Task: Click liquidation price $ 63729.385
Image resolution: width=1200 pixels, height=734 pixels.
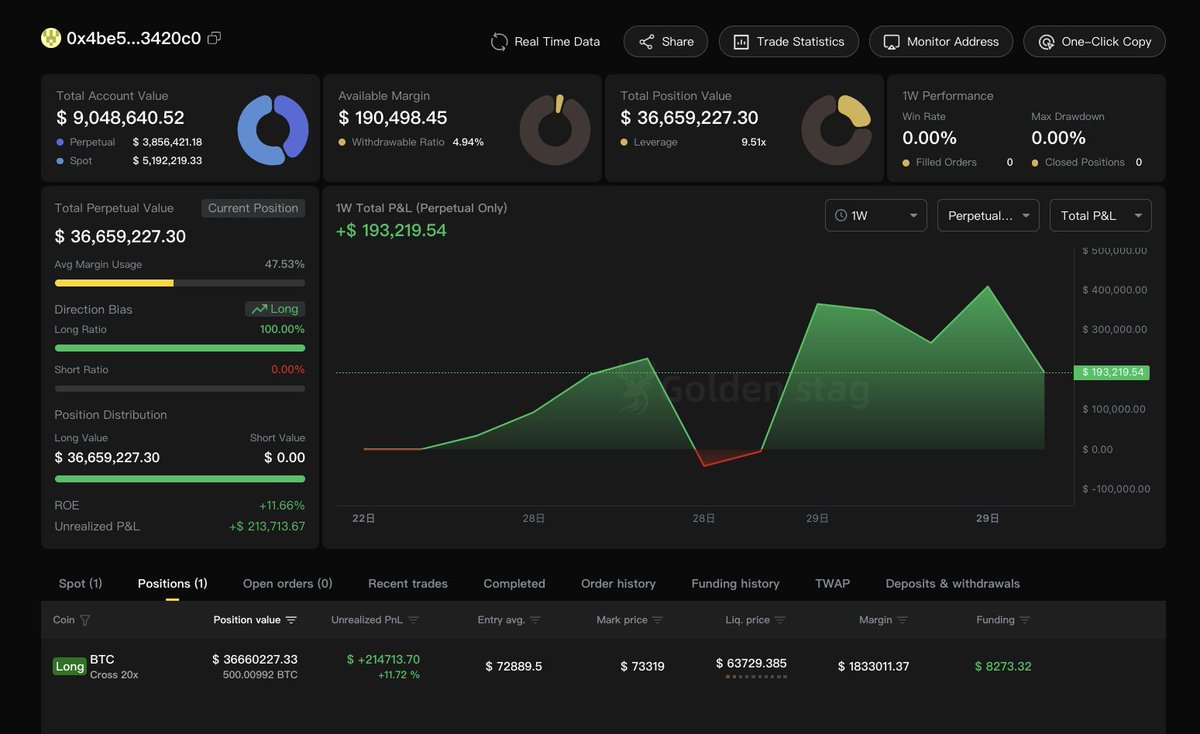Action: click(x=751, y=663)
